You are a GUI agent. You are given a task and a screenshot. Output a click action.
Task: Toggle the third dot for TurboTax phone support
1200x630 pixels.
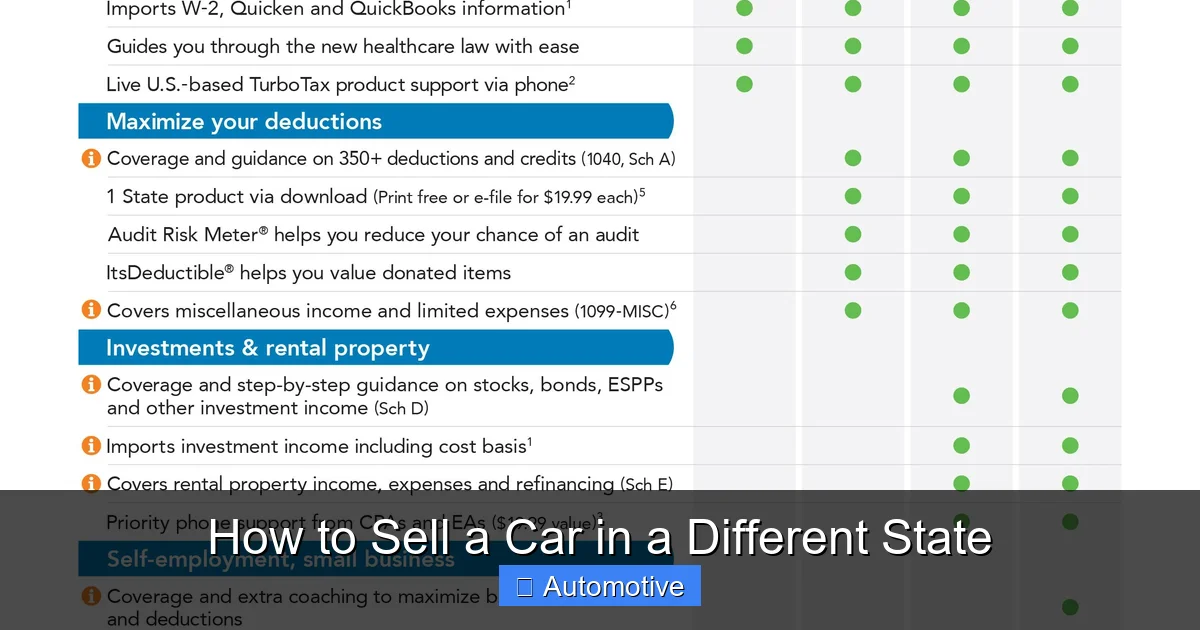click(x=961, y=84)
